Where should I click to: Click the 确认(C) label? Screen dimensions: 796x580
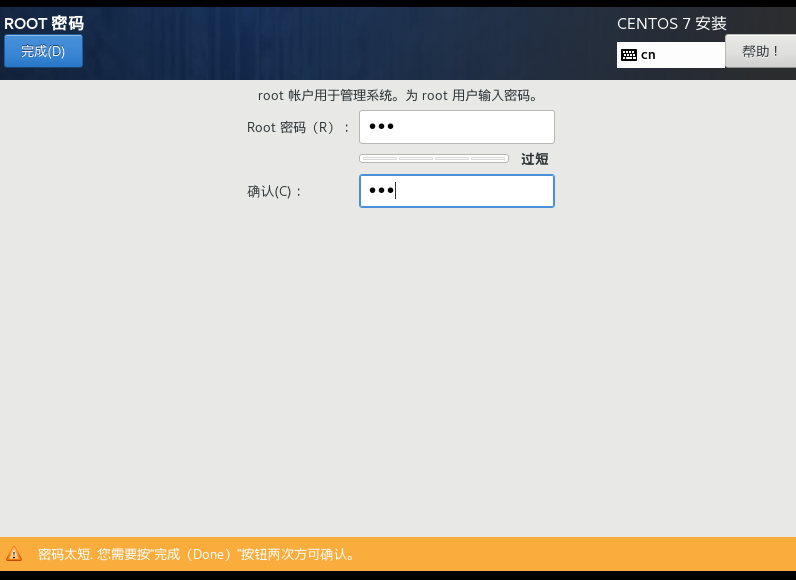point(274,191)
